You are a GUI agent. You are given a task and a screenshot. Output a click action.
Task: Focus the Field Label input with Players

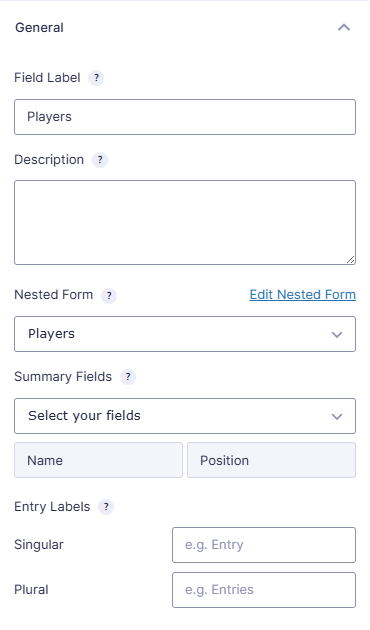[x=185, y=117]
